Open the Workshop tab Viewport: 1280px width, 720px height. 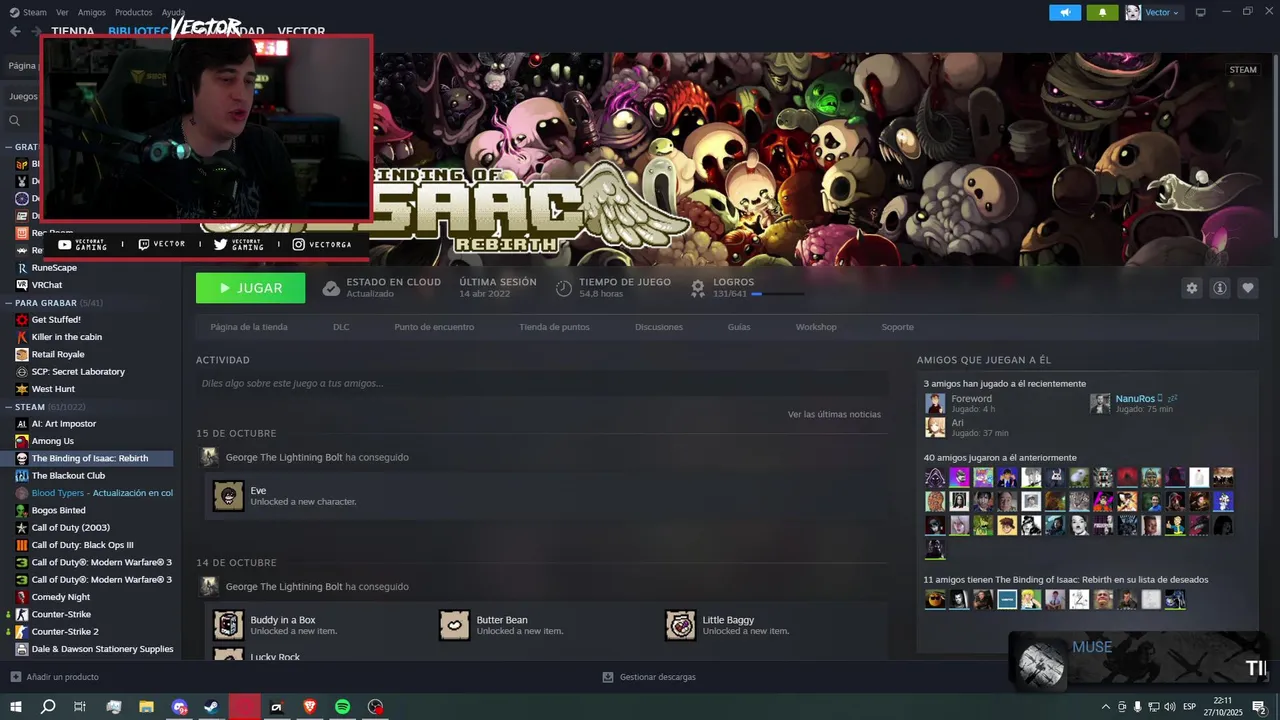(x=816, y=327)
